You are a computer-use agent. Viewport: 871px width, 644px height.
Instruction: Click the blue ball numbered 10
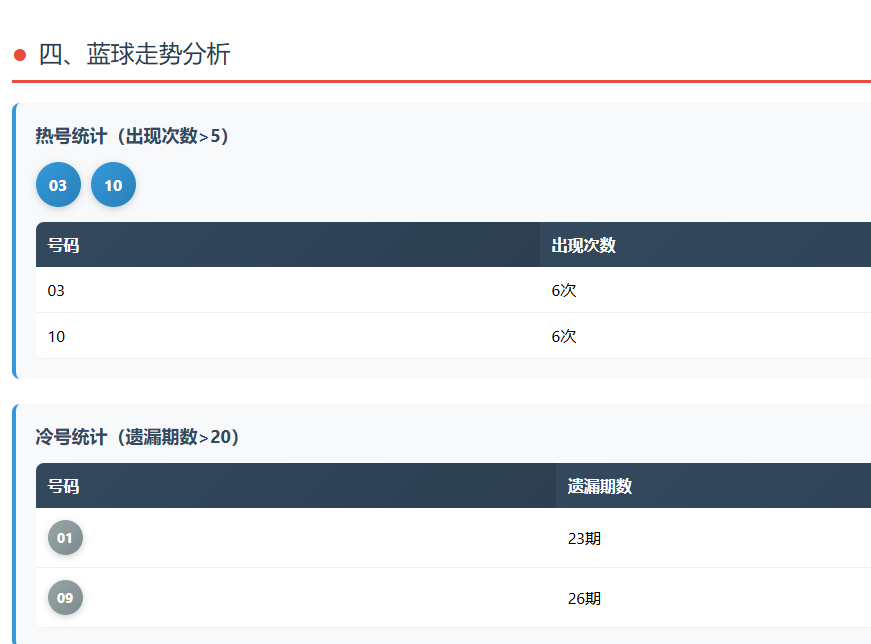pyautogui.click(x=113, y=185)
